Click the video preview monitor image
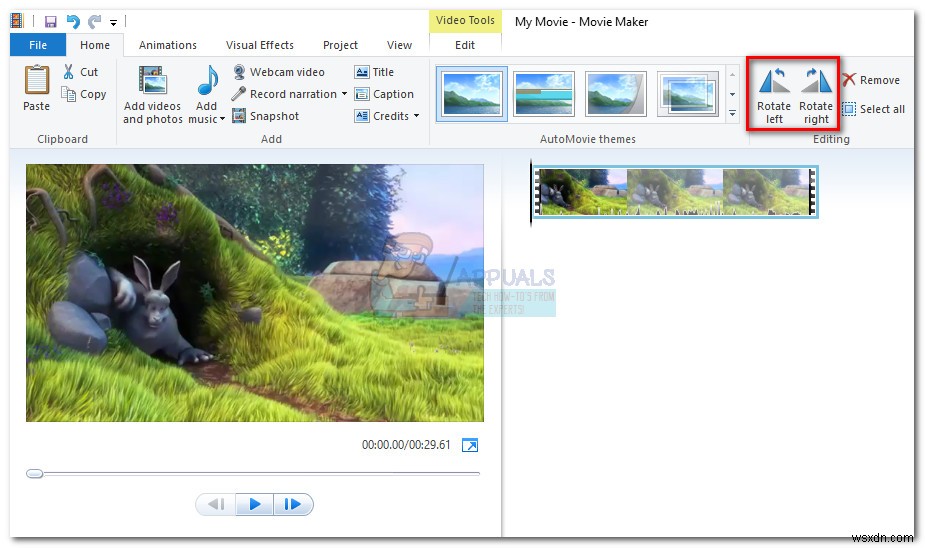Viewport: 925px width, 548px height. [255, 293]
